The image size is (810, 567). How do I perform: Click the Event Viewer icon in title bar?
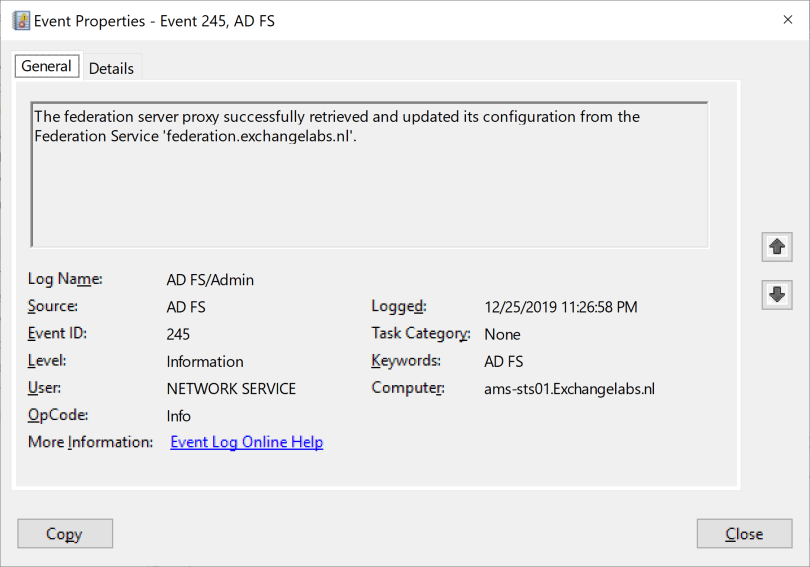click(21, 20)
